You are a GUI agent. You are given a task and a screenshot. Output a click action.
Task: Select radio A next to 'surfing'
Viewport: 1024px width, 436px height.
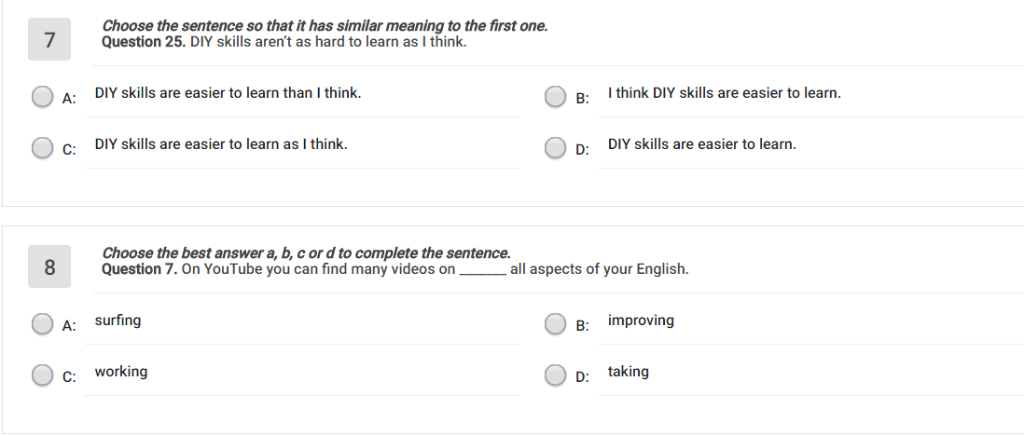pyautogui.click(x=42, y=324)
